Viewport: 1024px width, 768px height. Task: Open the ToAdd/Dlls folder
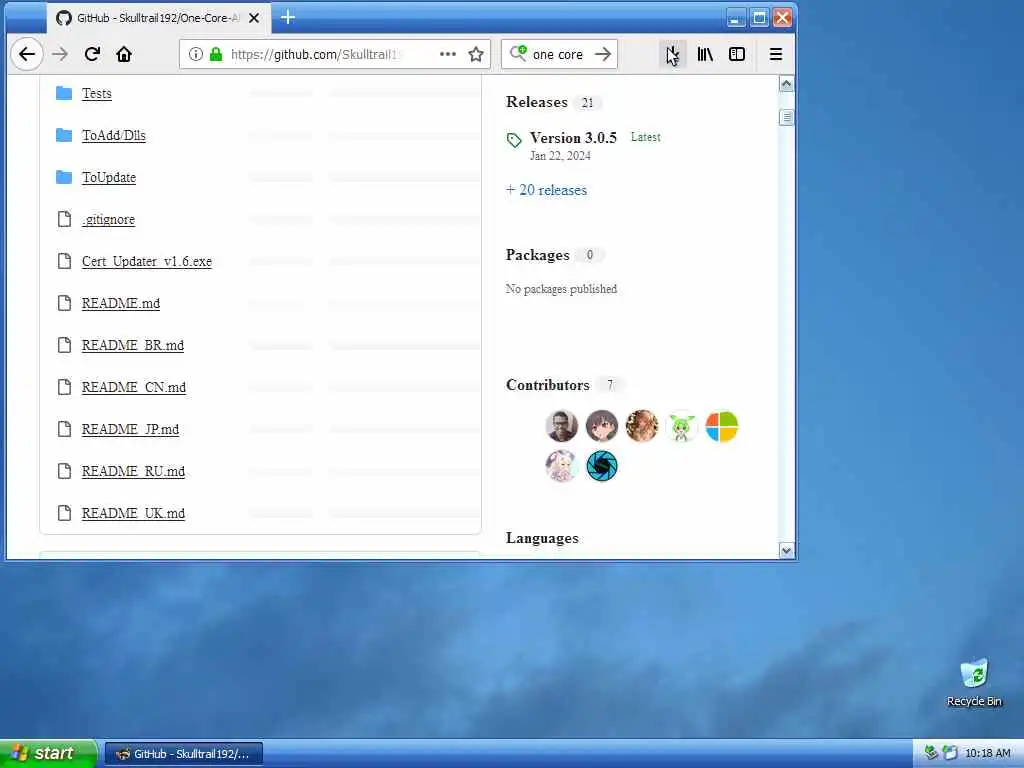coord(114,135)
